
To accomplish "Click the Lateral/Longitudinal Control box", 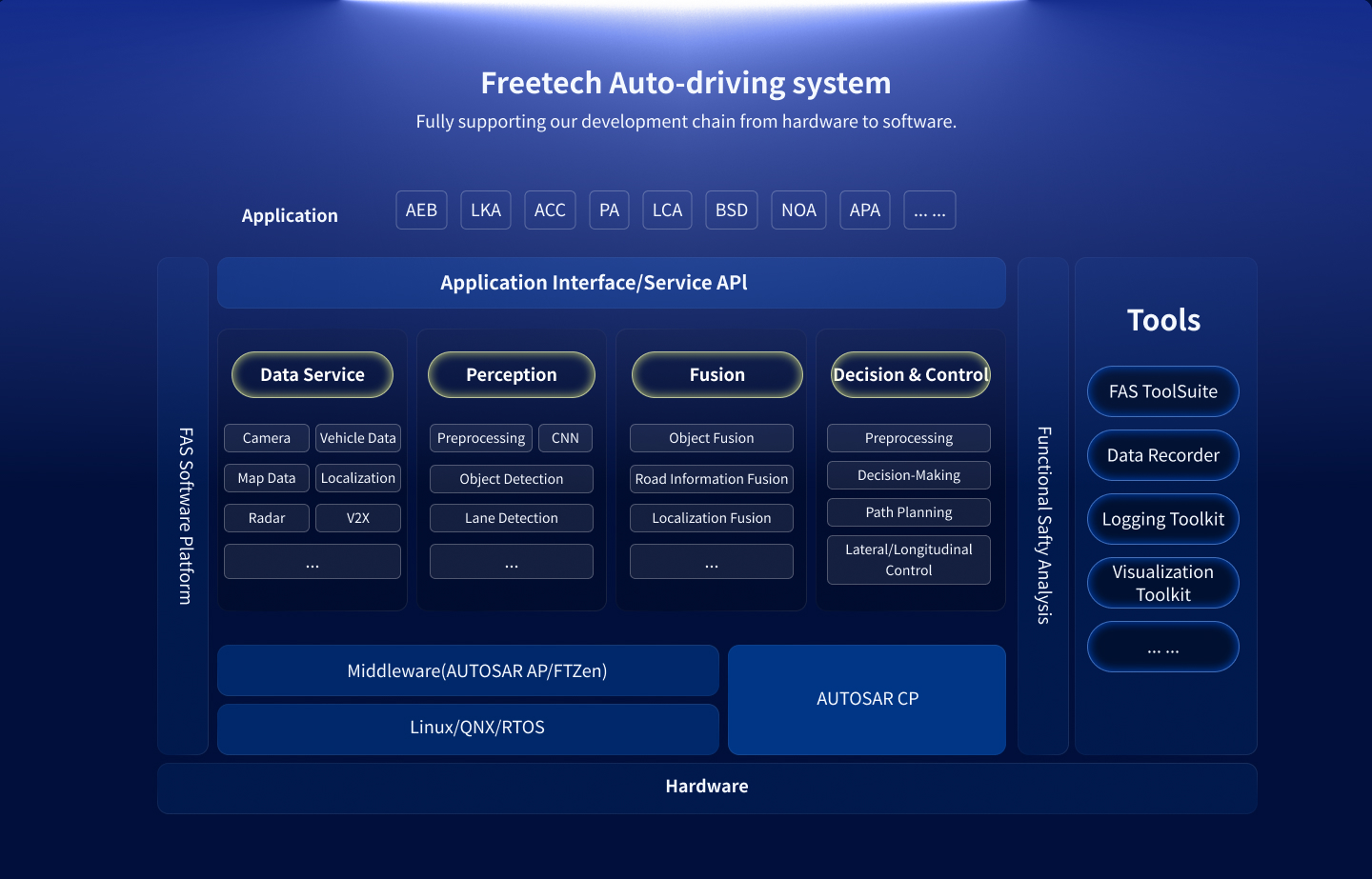I will (909, 560).
